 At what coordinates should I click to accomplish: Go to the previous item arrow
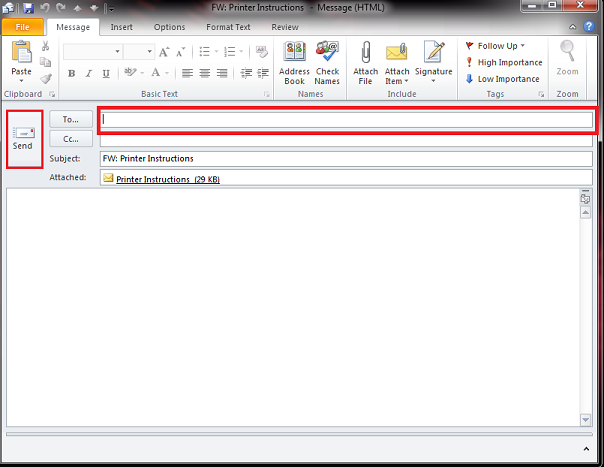click(77, 8)
